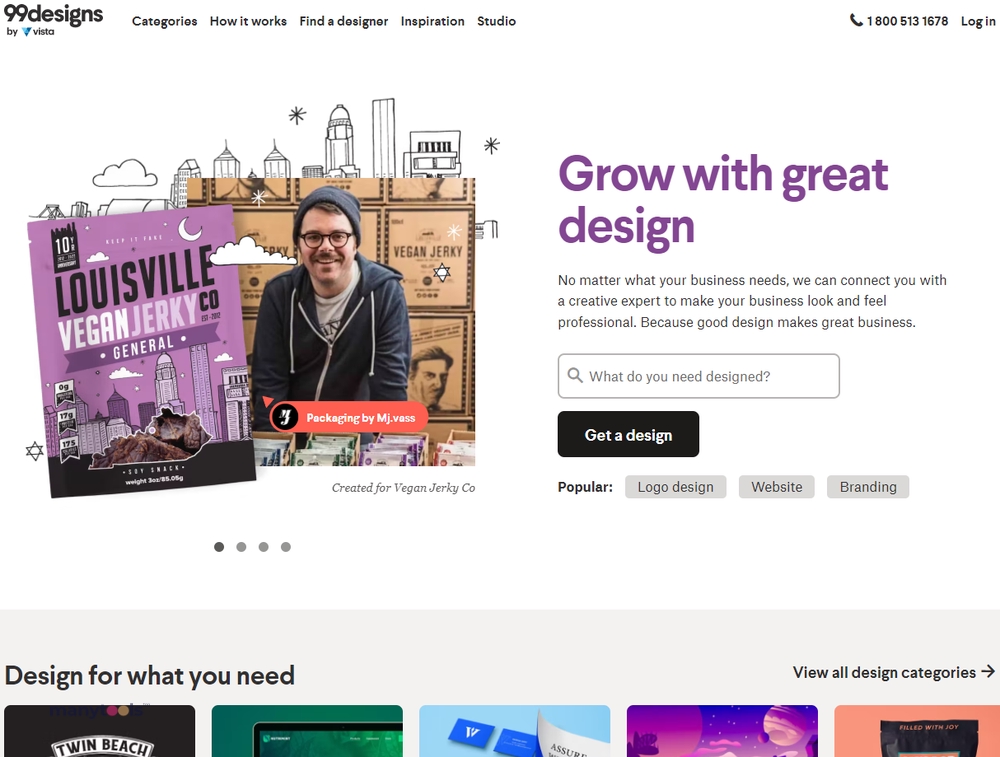Choose the Logo design popular tag
The height and width of the screenshot is (757, 1000).
(x=675, y=487)
